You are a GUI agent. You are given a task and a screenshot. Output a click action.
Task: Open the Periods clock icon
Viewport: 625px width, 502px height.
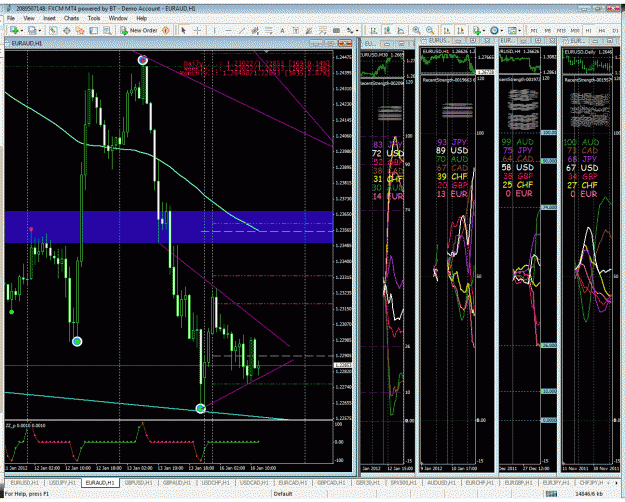pos(494,30)
